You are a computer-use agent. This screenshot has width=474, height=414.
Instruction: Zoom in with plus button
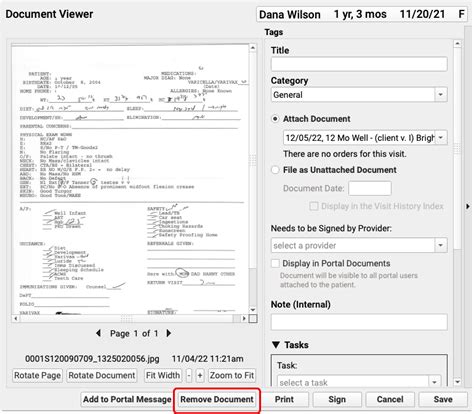coord(200,375)
